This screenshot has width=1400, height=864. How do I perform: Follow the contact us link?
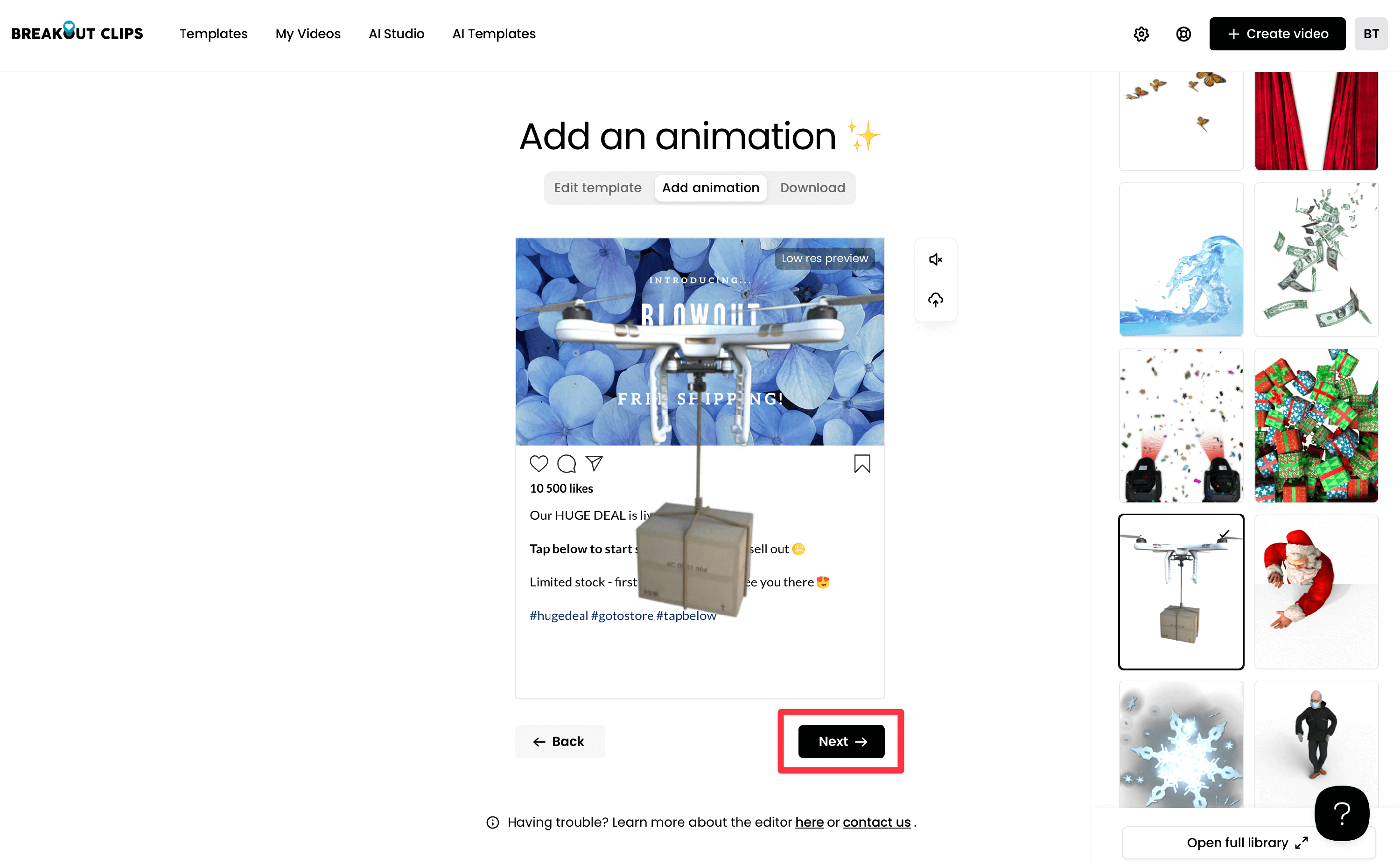point(876,822)
